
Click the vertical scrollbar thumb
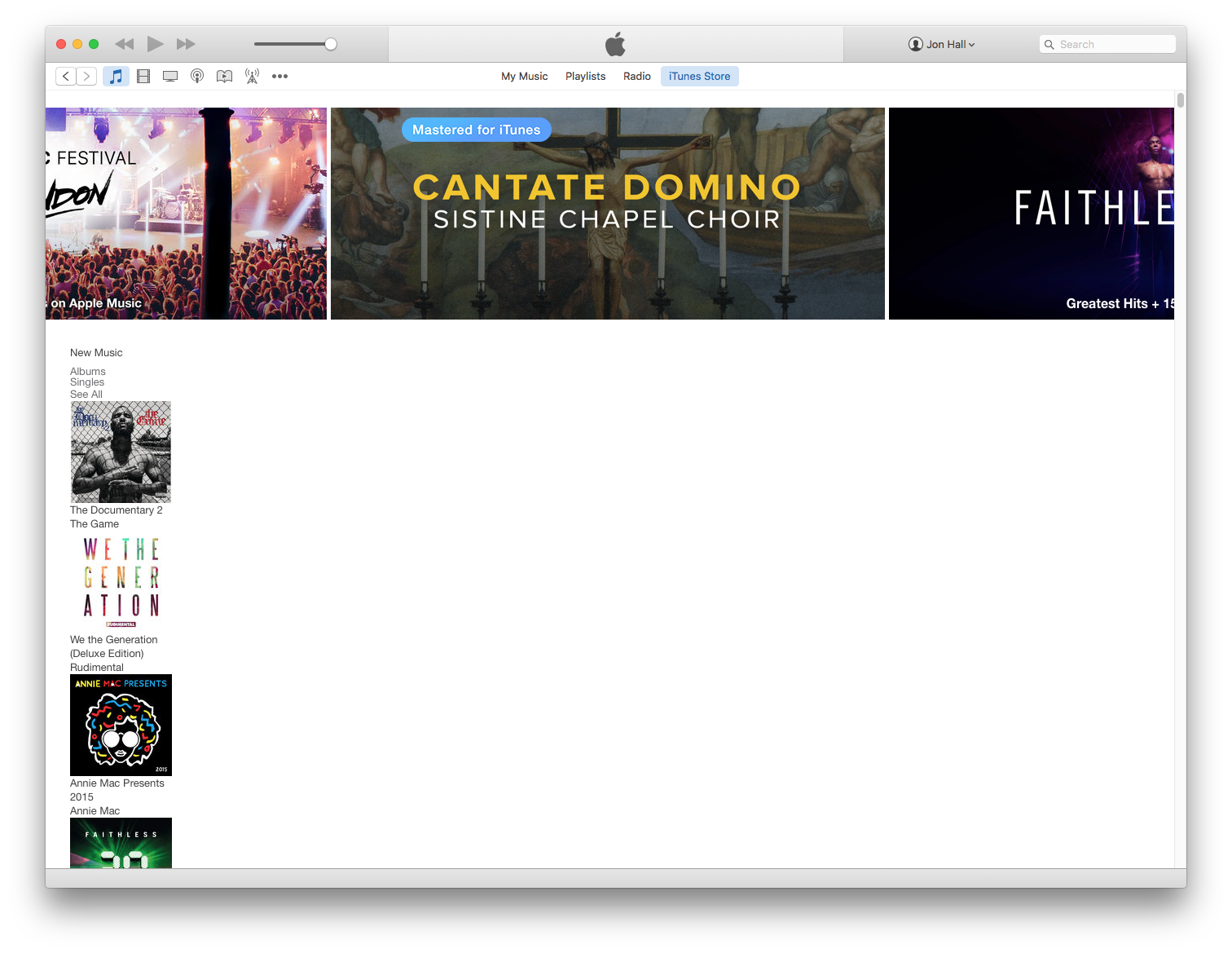point(1181,100)
